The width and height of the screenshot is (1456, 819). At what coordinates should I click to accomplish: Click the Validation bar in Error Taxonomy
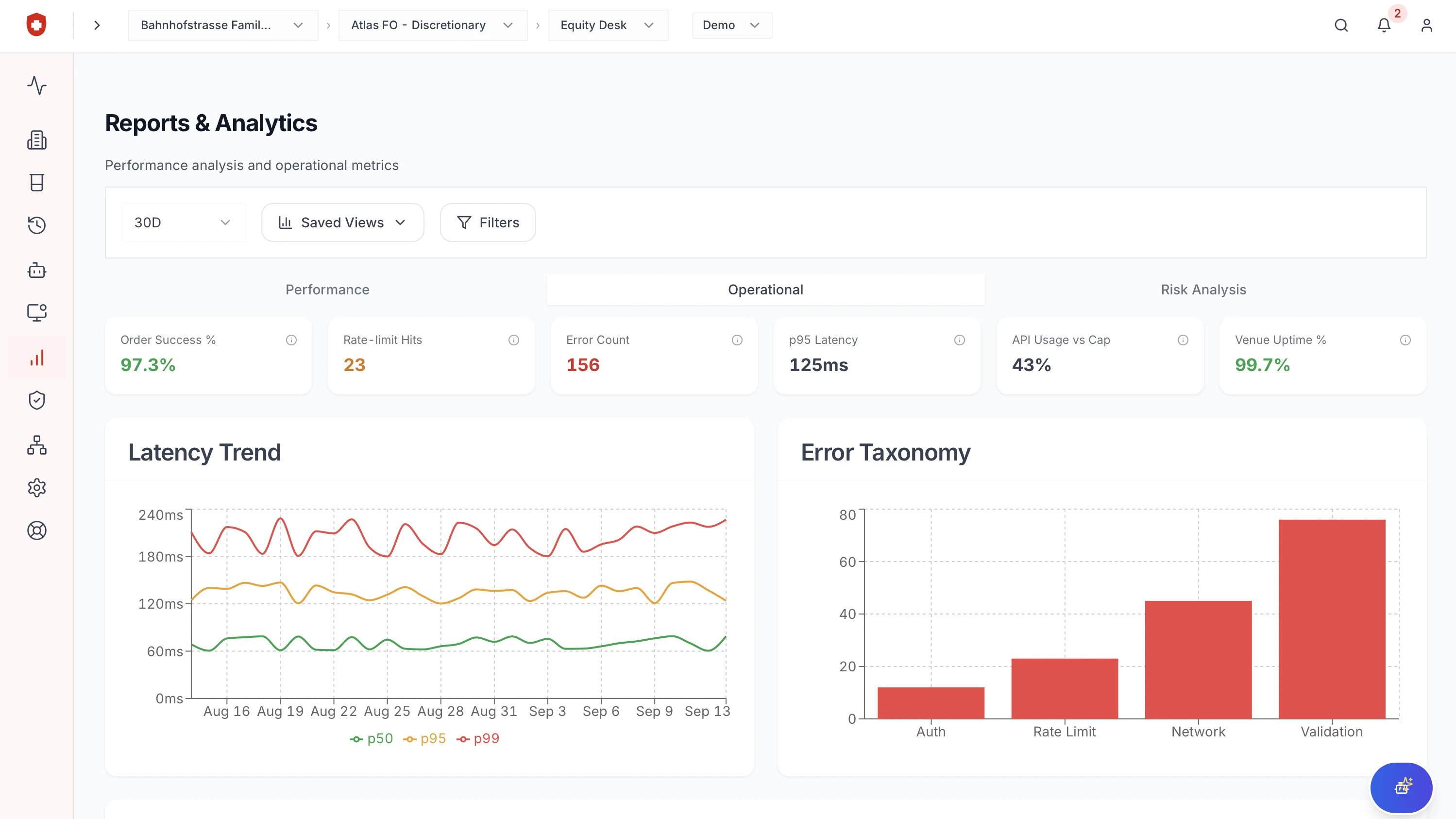pos(1332,619)
